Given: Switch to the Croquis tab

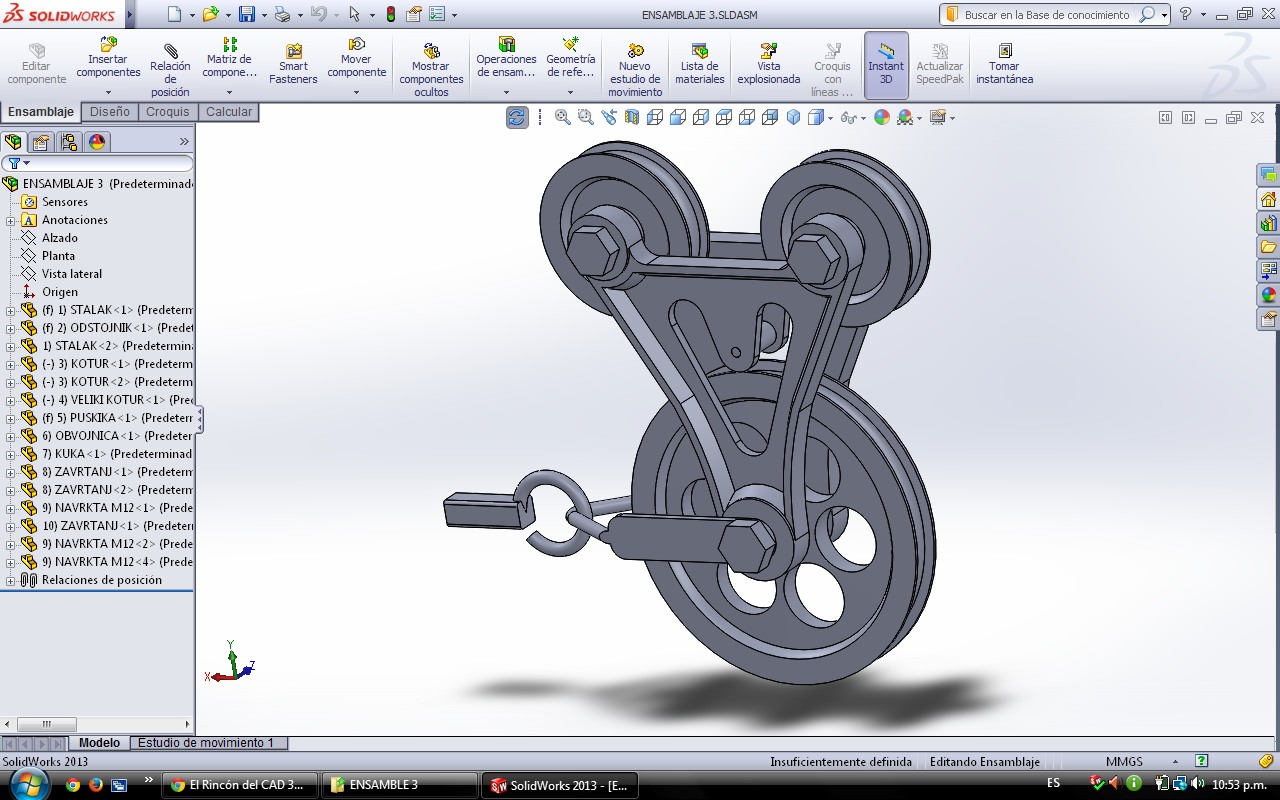Looking at the screenshot, I should click(x=168, y=112).
